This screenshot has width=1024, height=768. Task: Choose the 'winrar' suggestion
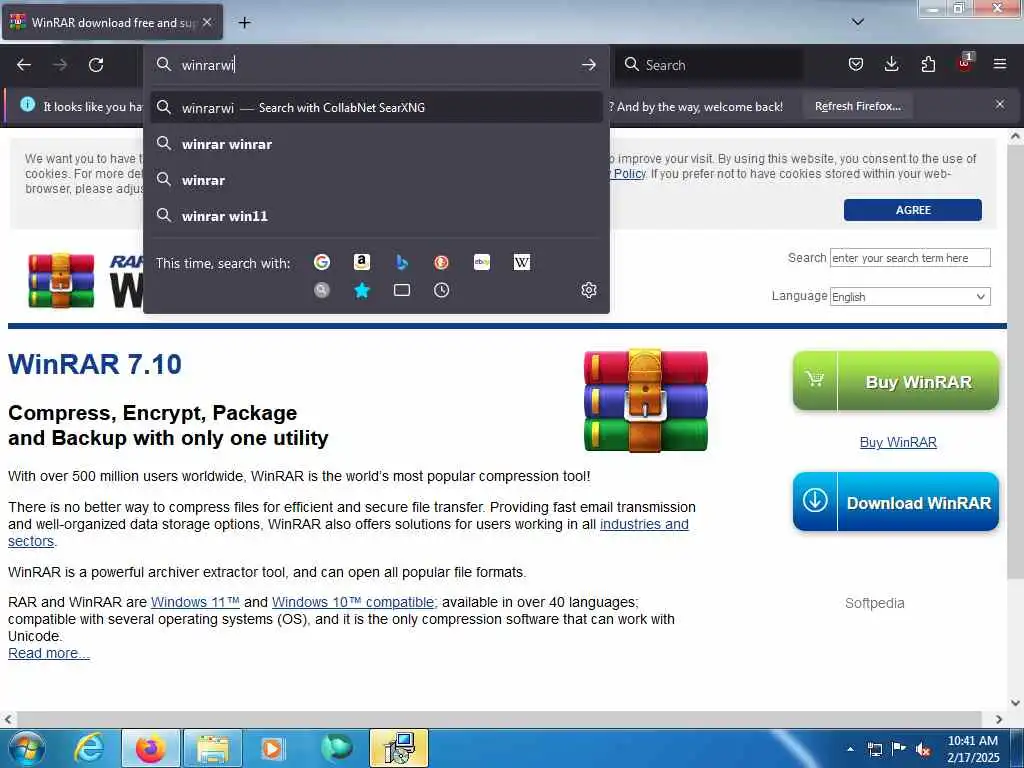coord(376,180)
